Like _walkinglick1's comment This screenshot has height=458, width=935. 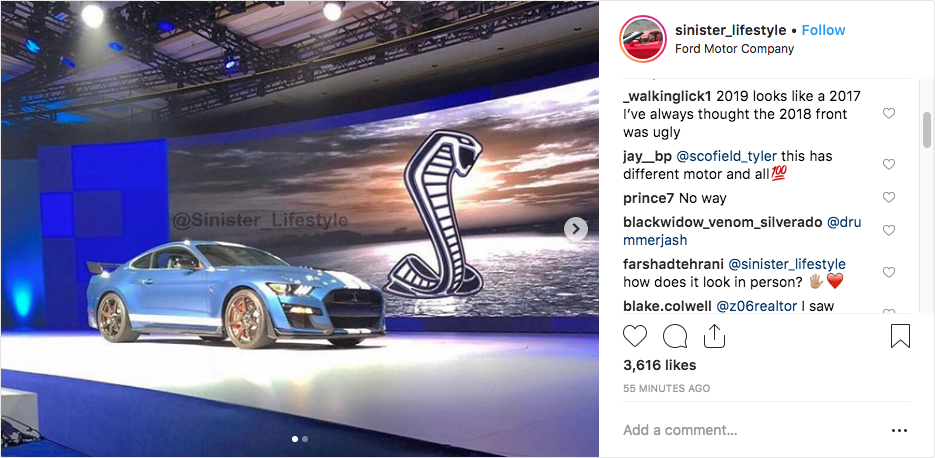pyautogui.click(x=888, y=113)
